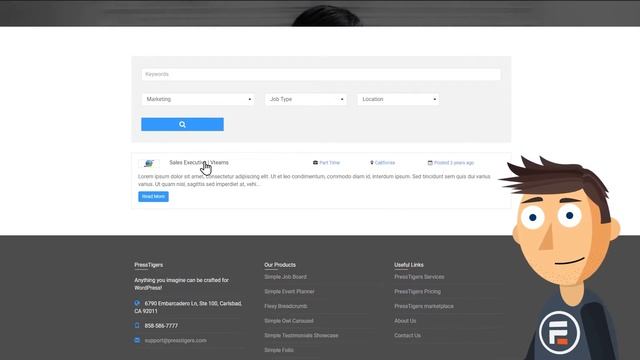Open the Simple Testimonials Showcase link

[301, 336]
